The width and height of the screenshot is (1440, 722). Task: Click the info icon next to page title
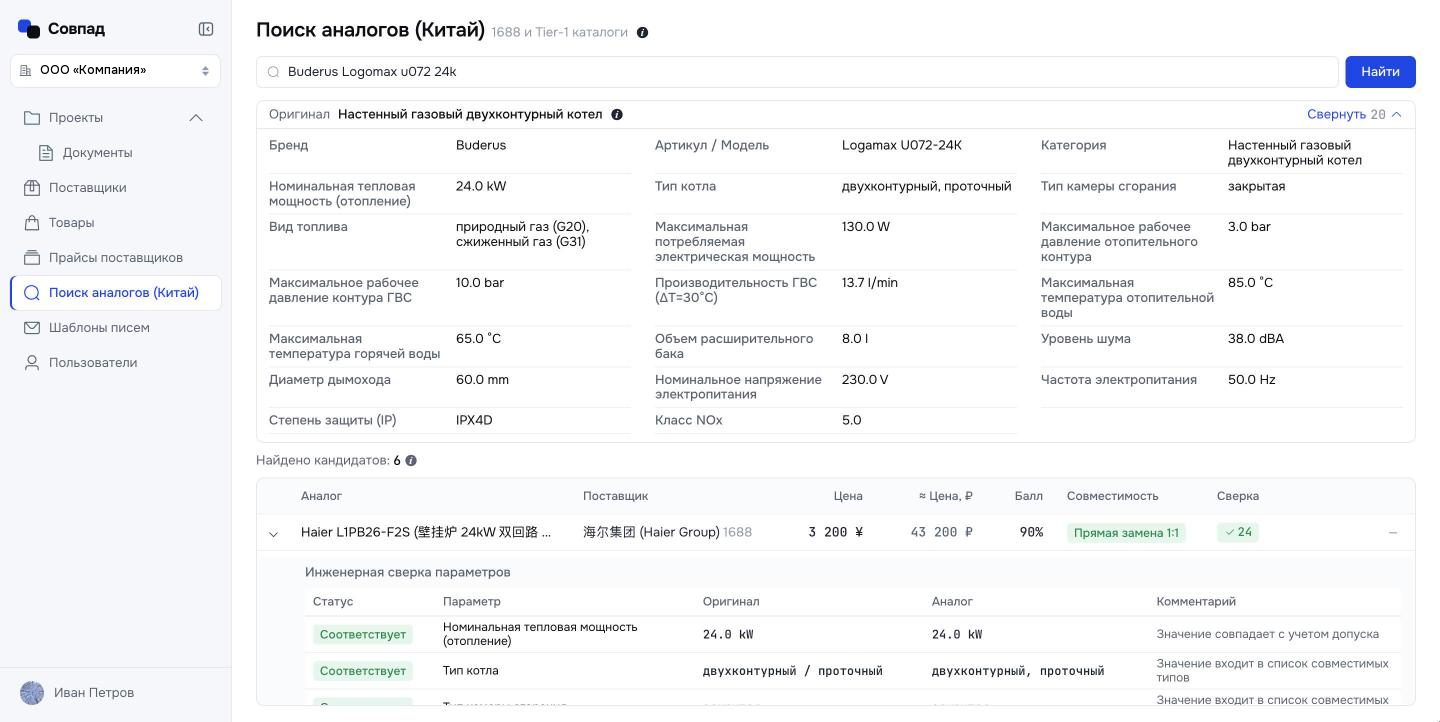click(642, 33)
